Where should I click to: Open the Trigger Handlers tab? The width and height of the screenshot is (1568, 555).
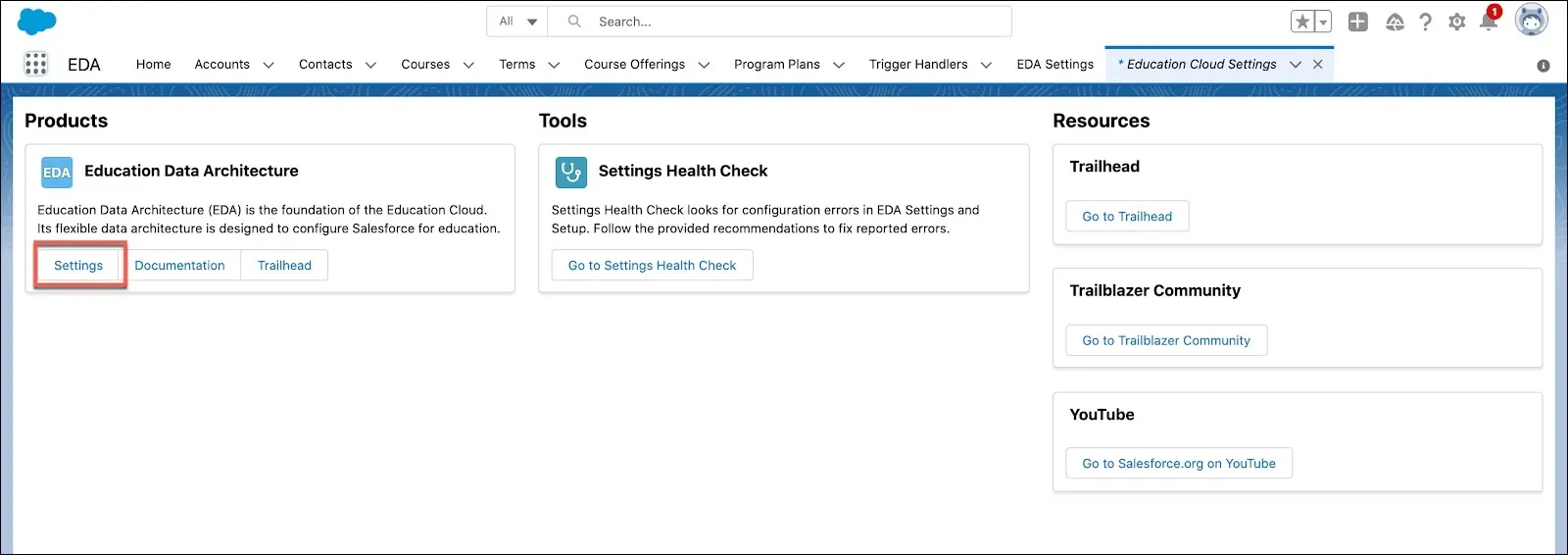[x=918, y=64]
